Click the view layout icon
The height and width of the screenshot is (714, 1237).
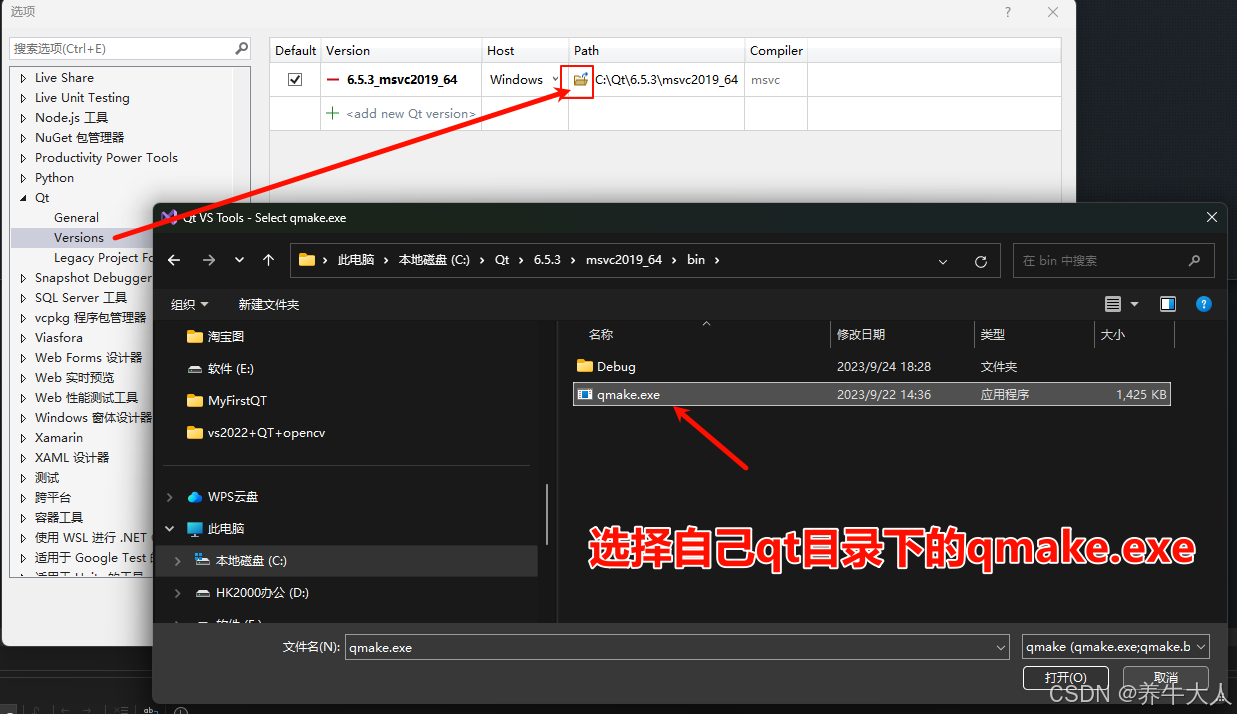(x=1113, y=304)
